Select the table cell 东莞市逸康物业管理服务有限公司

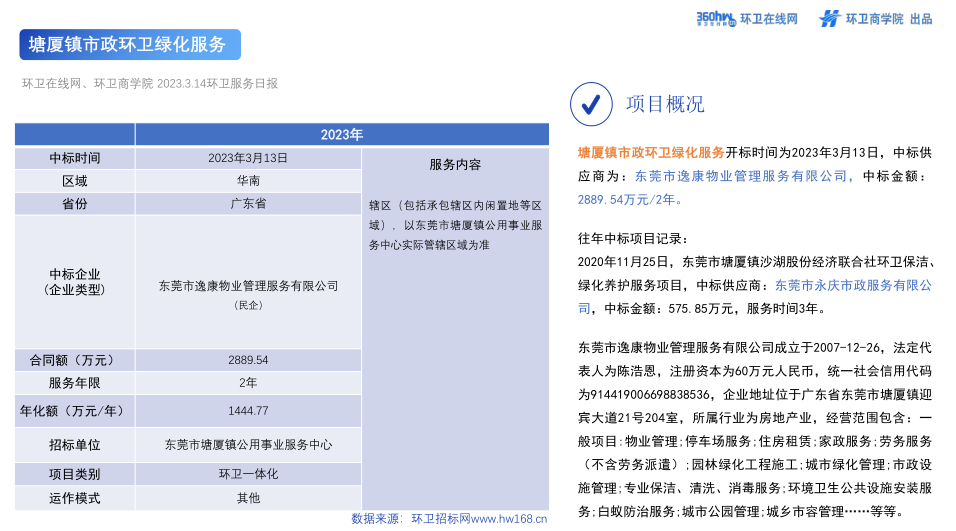click(248, 286)
